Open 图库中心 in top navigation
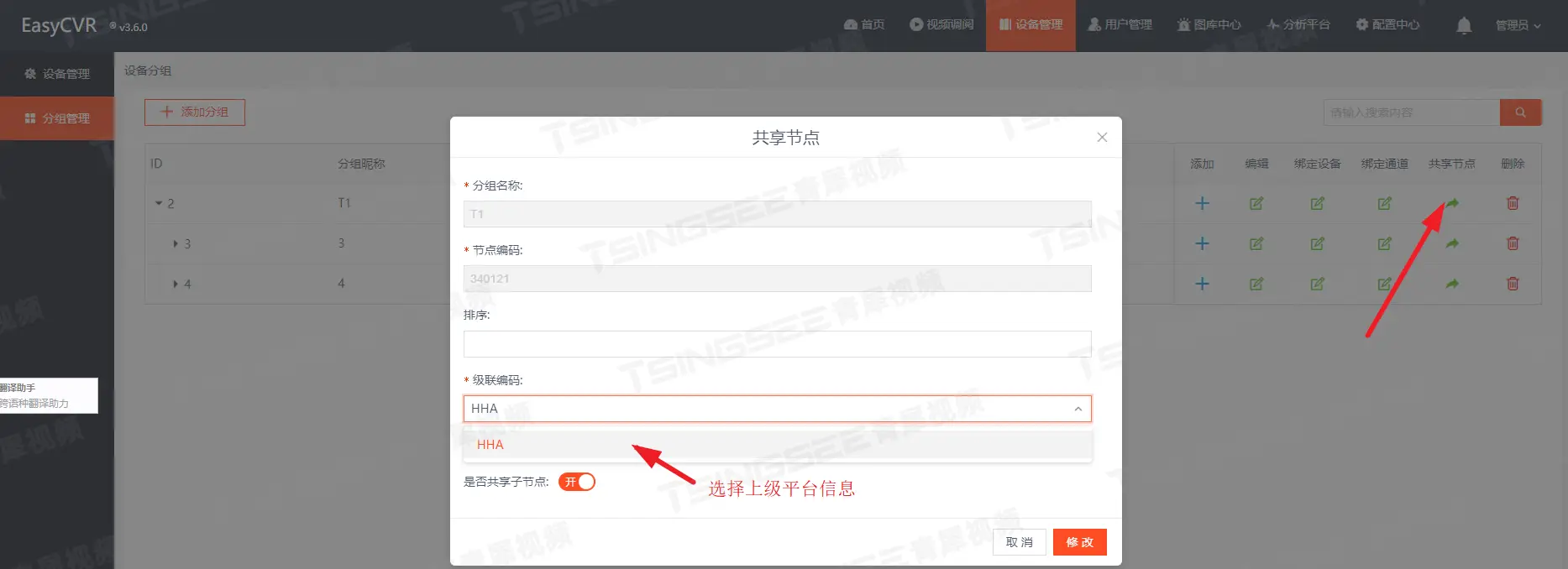The height and width of the screenshot is (569, 1568). coord(1209,24)
